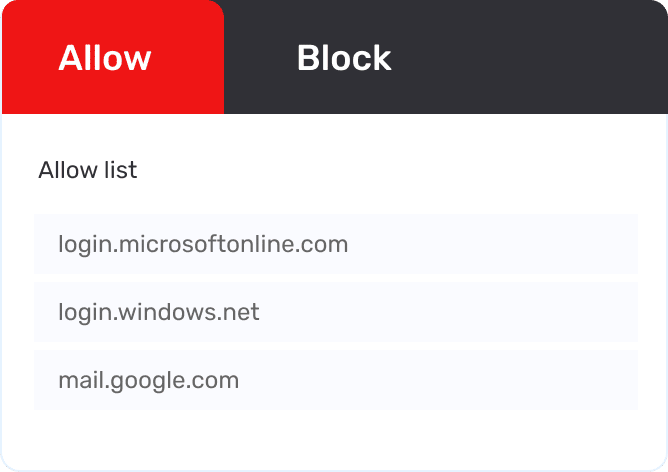
Task: Show the blocked domains tab
Action: tap(343, 58)
